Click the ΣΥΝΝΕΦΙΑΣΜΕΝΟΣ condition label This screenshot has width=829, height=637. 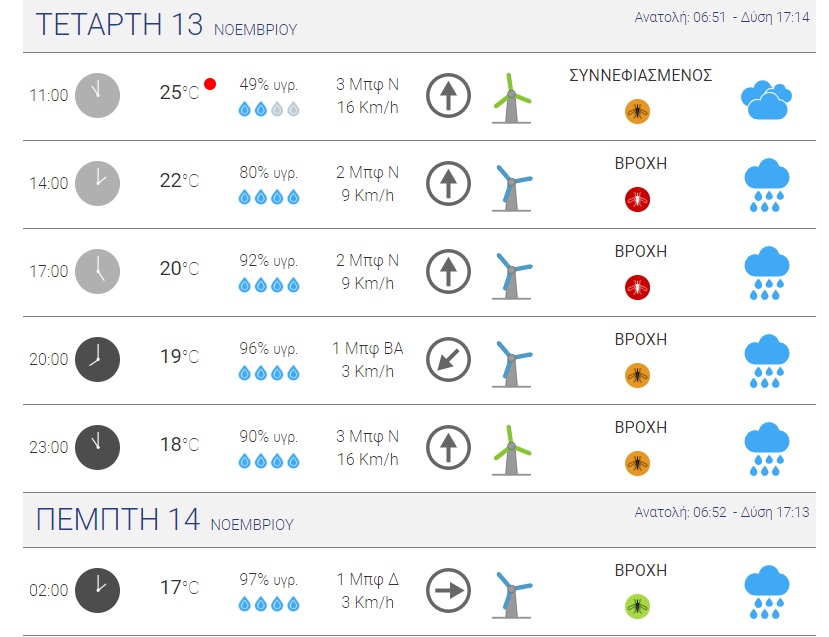640,76
